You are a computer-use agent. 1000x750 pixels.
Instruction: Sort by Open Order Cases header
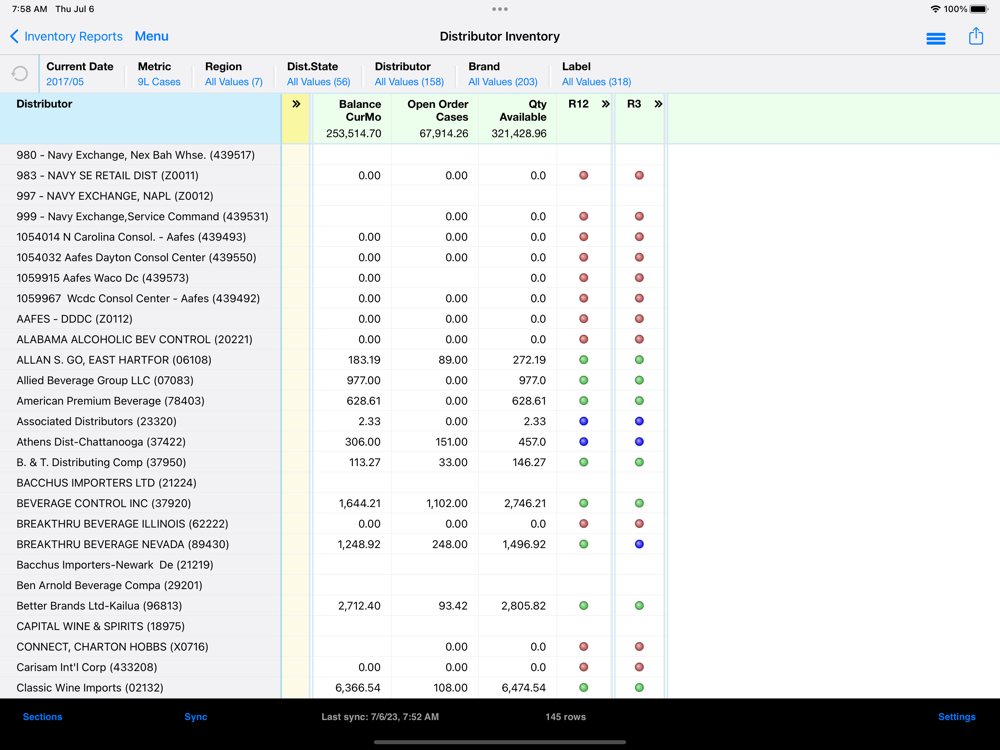pos(438,110)
